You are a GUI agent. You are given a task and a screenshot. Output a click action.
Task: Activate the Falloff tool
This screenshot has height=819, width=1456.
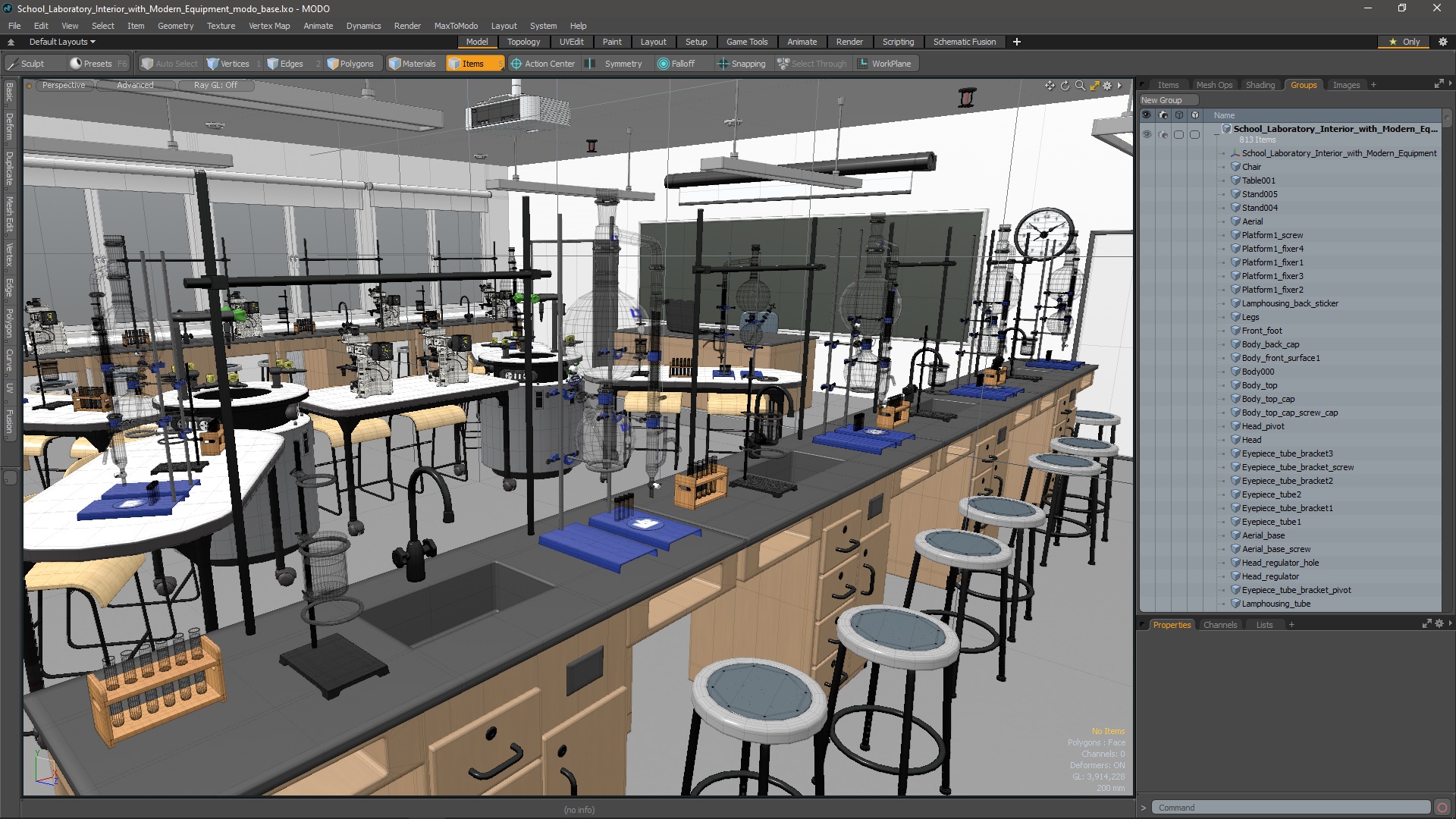pos(676,64)
